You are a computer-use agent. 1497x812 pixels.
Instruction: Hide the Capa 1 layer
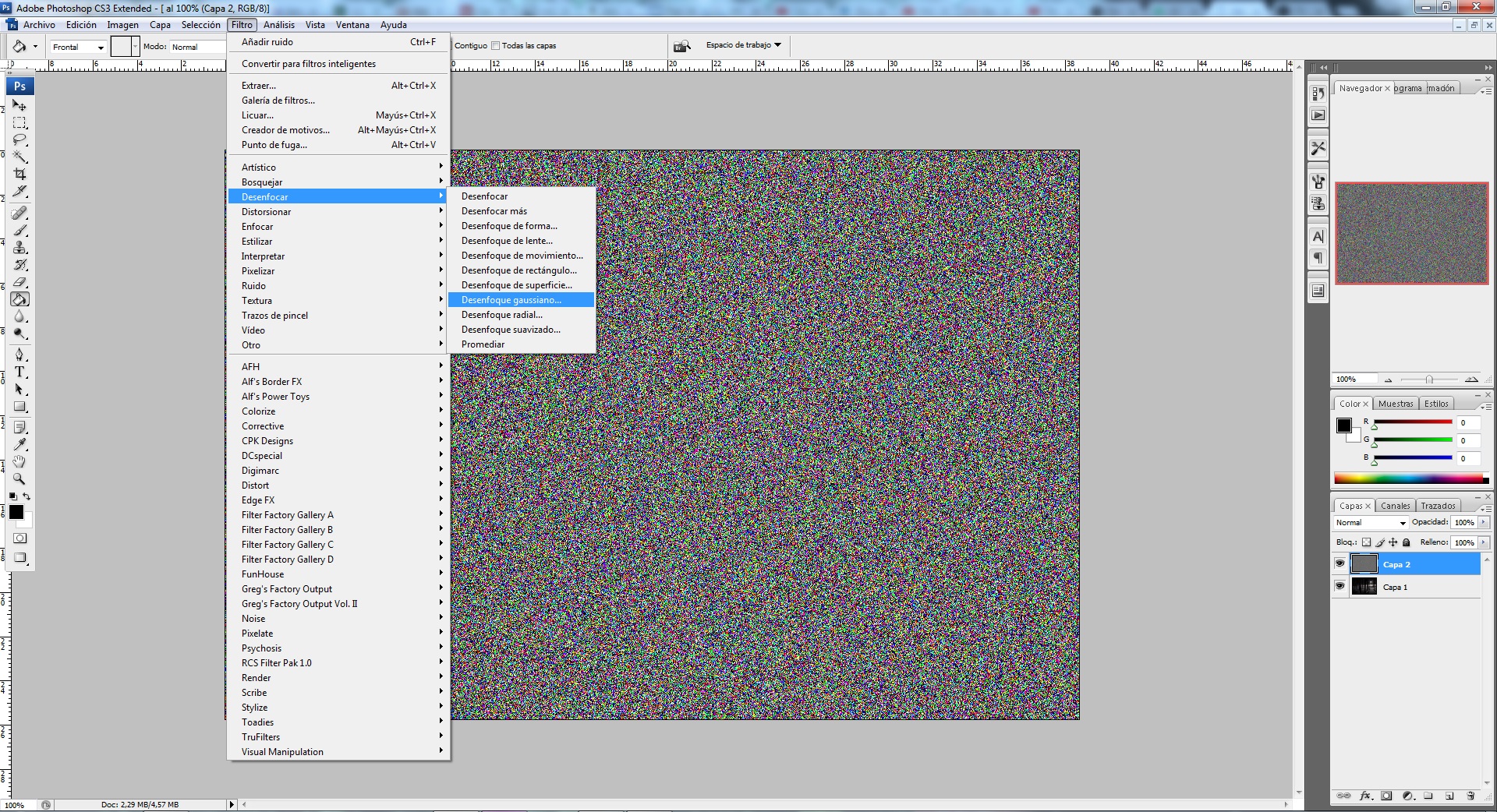(x=1340, y=586)
